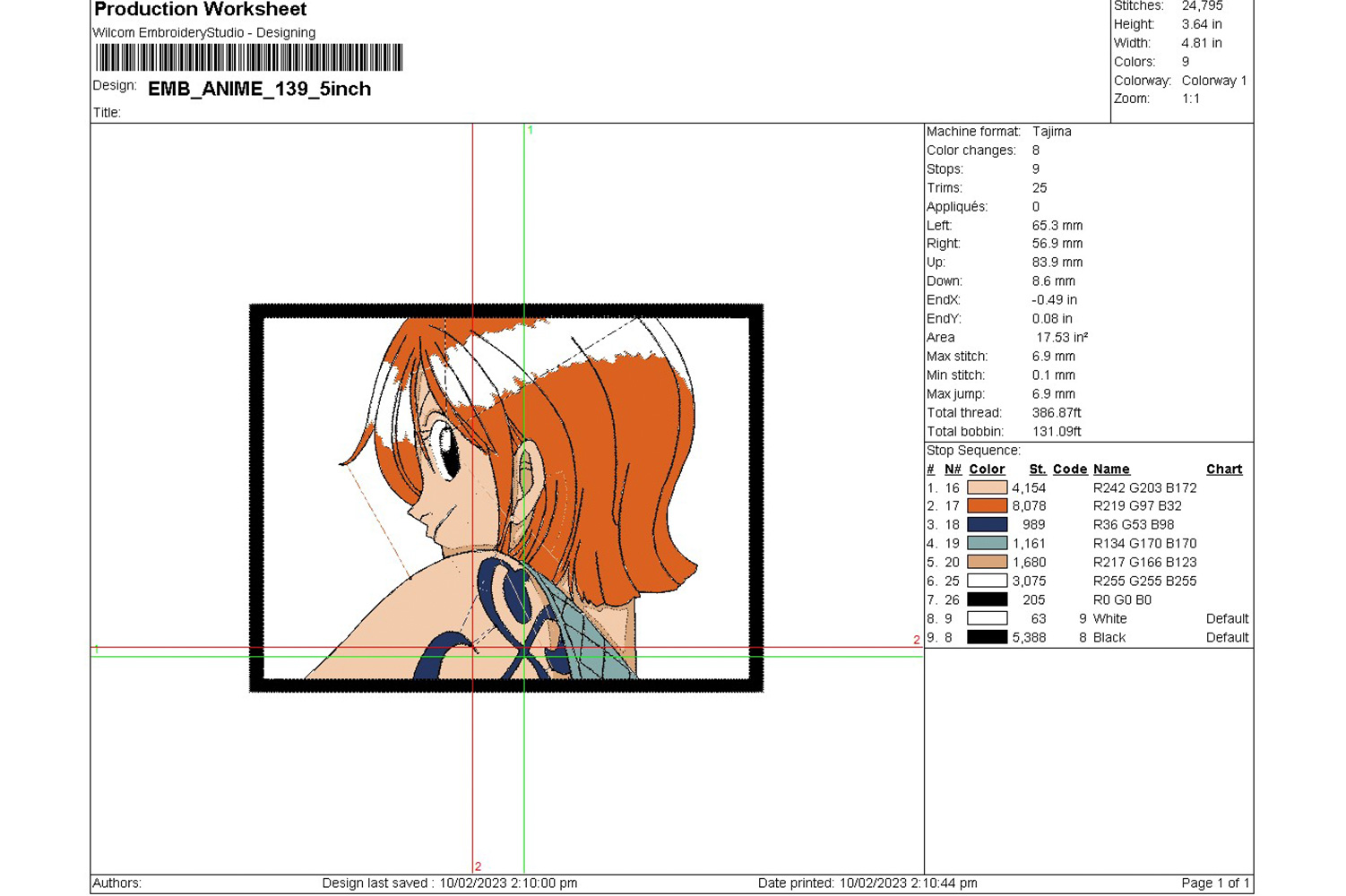This screenshot has width=1346, height=896.
Task: Click the Colorway 1 value
Action: pyautogui.click(x=1214, y=81)
